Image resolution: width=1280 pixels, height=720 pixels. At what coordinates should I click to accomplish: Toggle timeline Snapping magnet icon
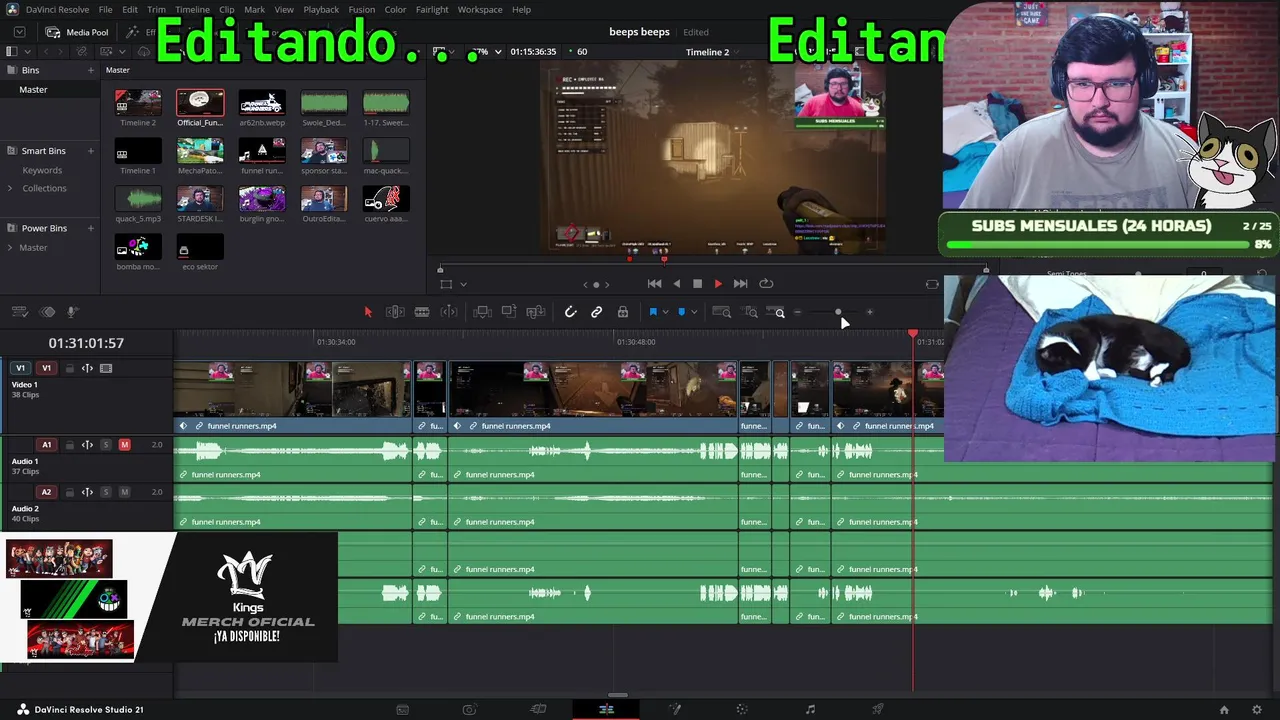(x=570, y=312)
